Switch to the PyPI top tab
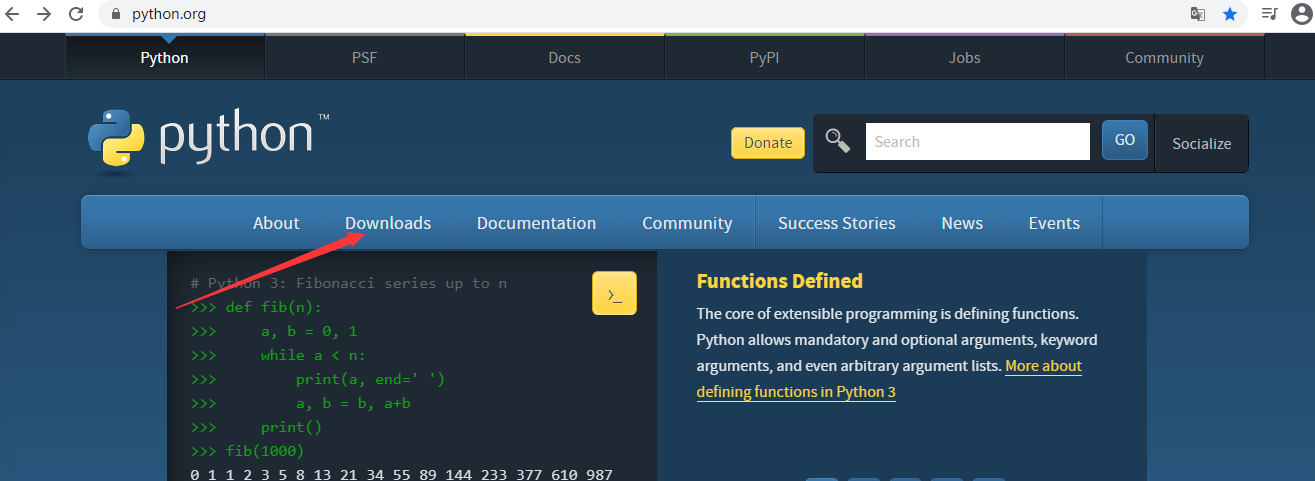This screenshot has height=481, width=1315. point(765,57)
